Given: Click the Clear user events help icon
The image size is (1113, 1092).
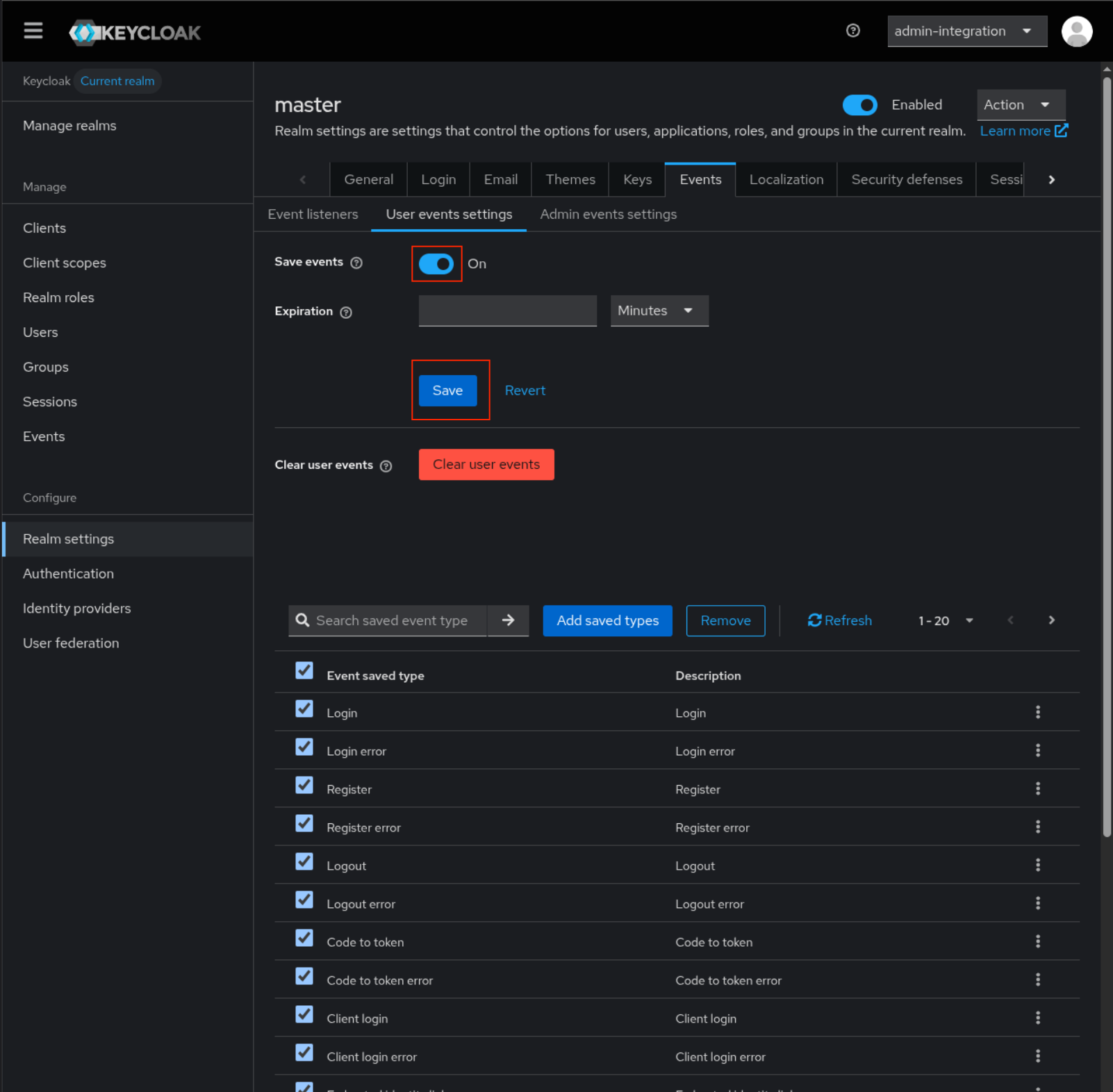Looking at the screenshot, I should pos(386,466).
